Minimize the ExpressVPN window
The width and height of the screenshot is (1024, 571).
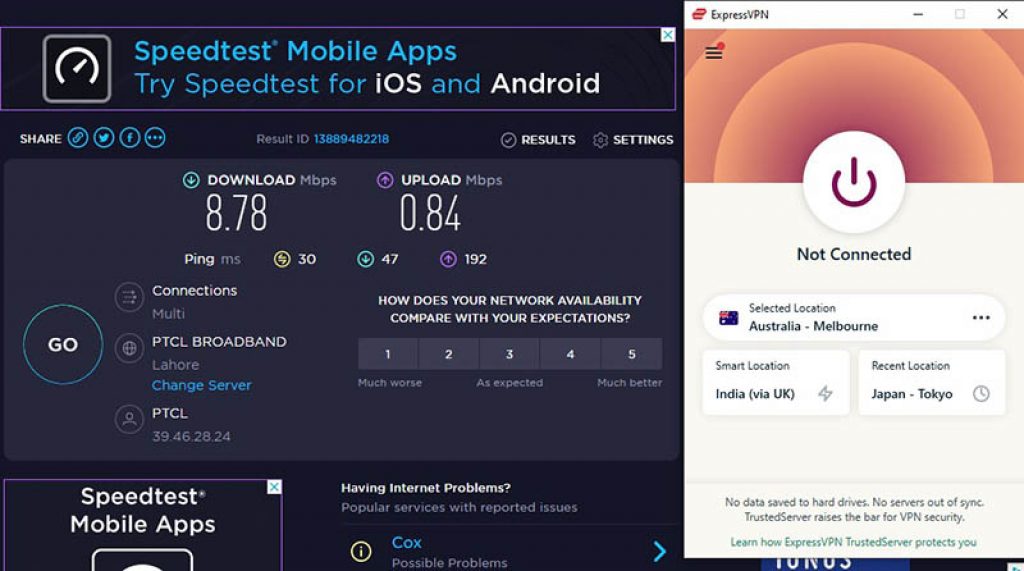[918, 14]
